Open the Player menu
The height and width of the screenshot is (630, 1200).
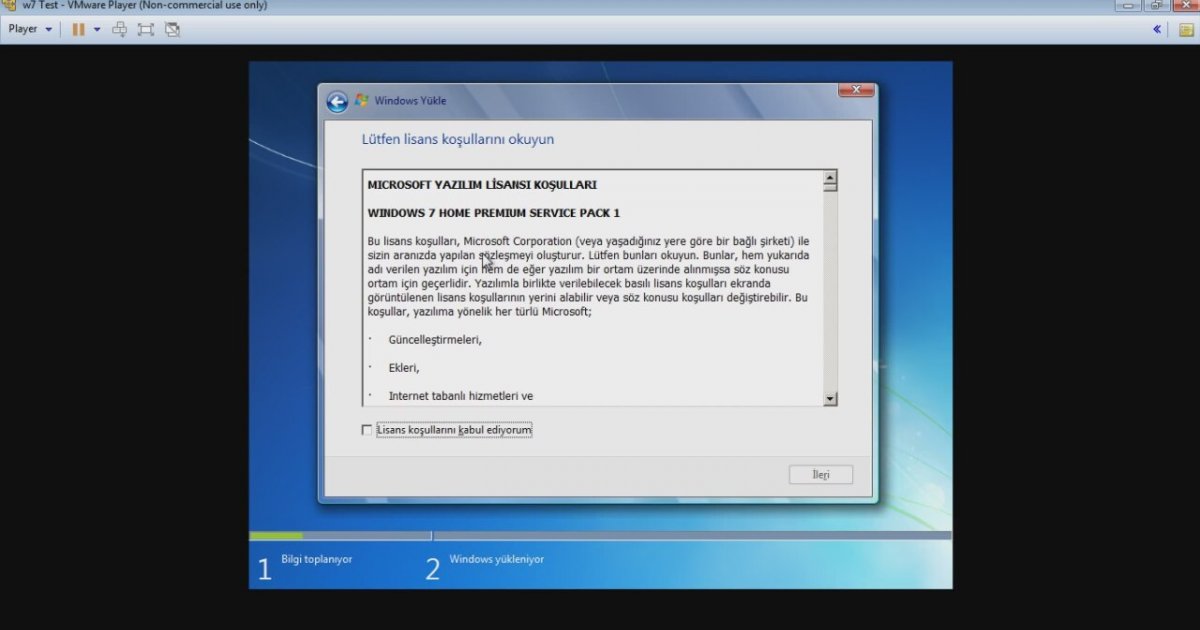point(30,29)
